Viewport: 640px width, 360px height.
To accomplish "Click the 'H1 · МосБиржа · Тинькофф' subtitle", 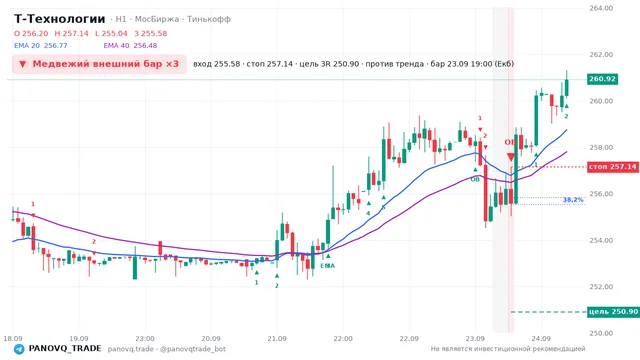I will click(x=173, y=19).
